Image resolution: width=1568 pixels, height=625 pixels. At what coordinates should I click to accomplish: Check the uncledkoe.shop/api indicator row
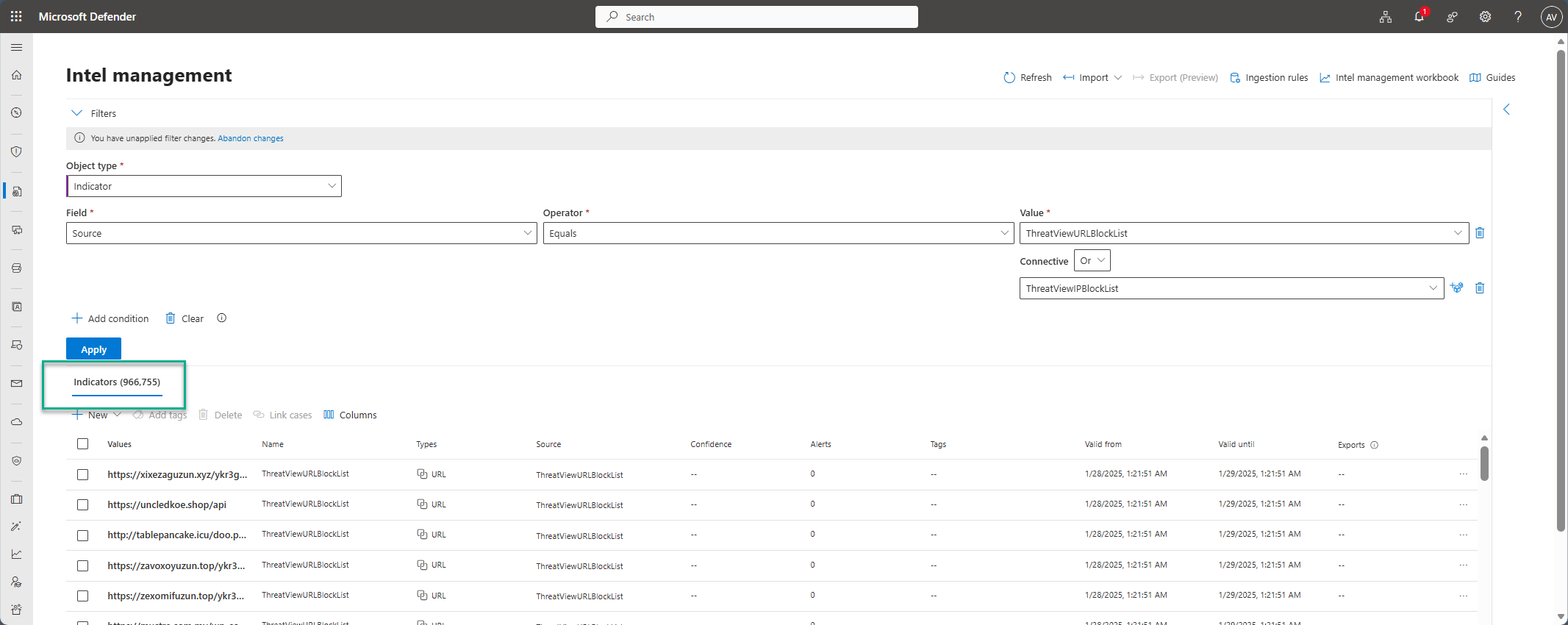[x=82, y=505]
